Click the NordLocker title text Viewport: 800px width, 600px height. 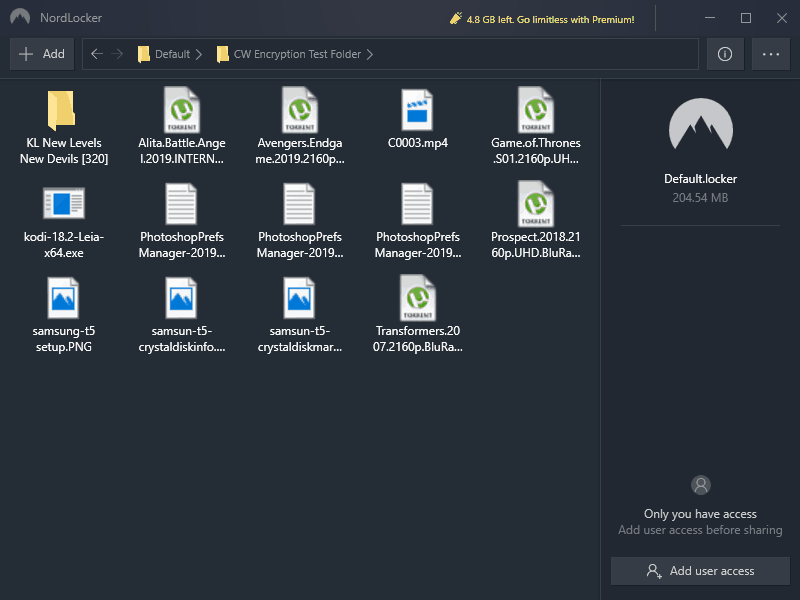(71, 18)
